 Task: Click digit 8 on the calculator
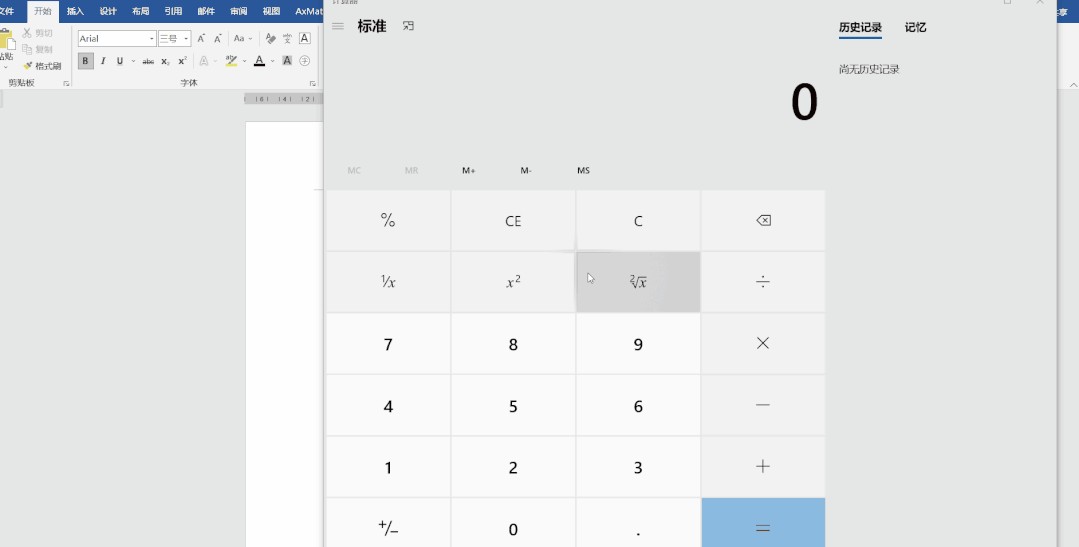pyautogui.click(x=513, y=343)
